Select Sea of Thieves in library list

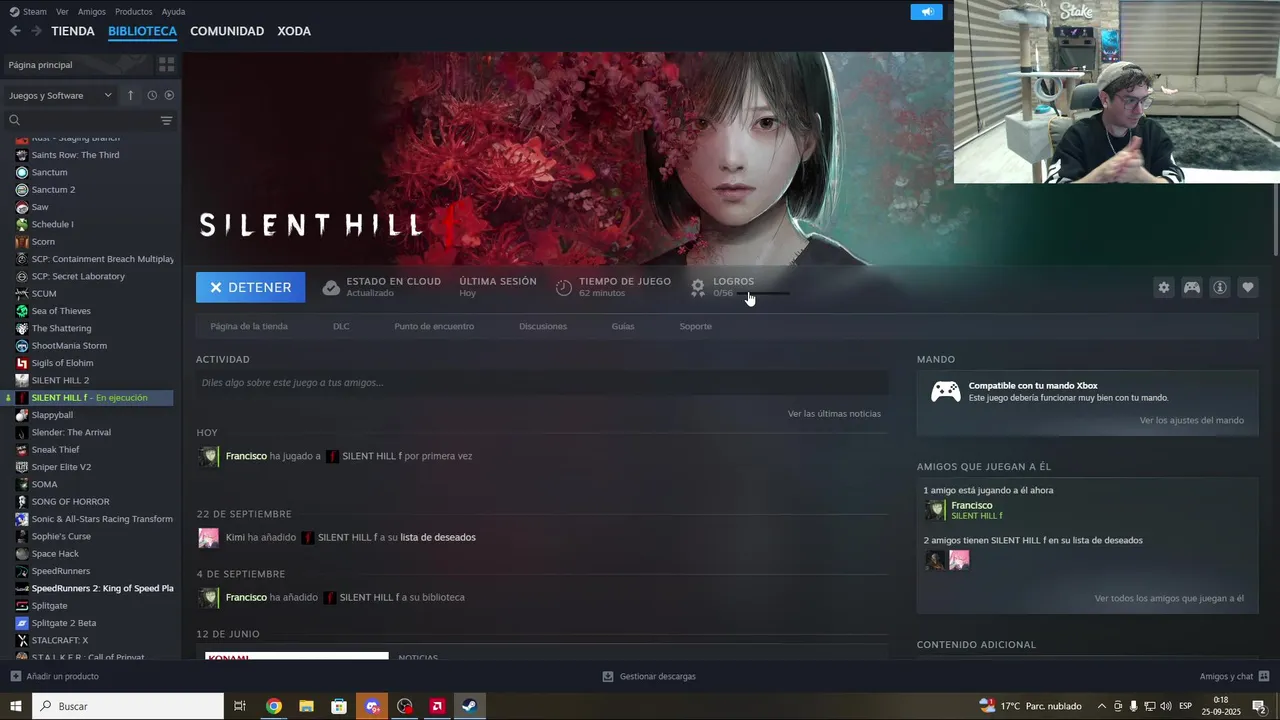click(x=61, y=311)
